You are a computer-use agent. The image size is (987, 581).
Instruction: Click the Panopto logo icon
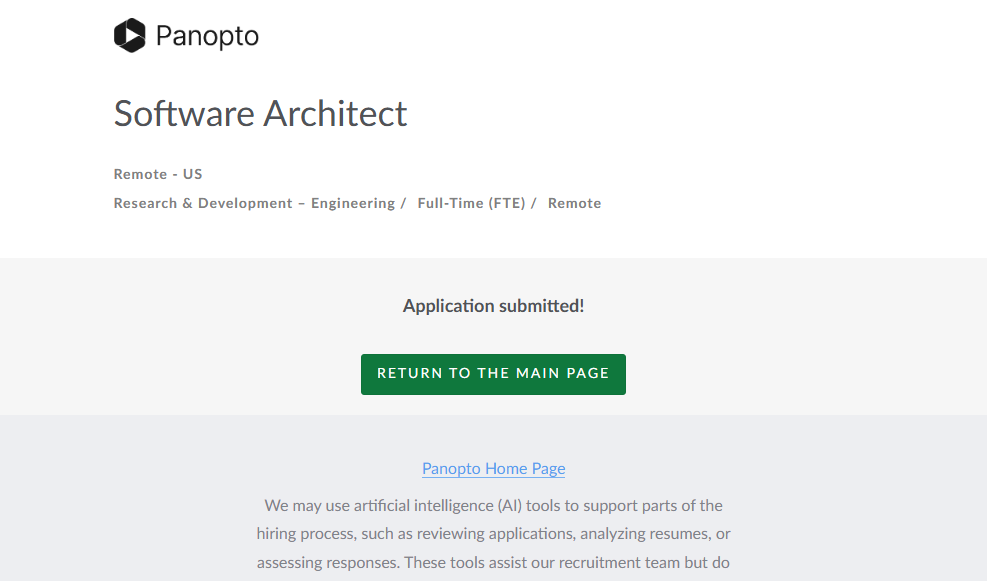pyautogui.click(x=130, y=36)
